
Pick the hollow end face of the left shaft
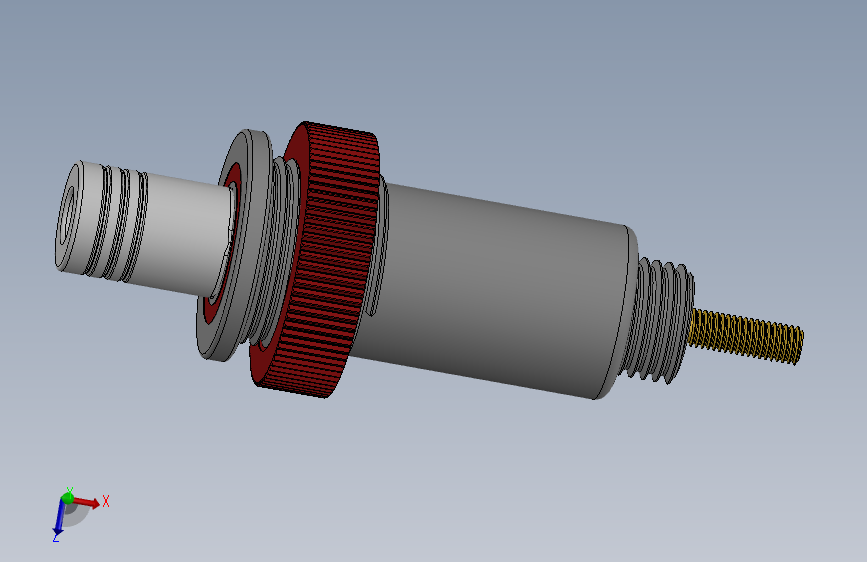[x=69, y=215]
